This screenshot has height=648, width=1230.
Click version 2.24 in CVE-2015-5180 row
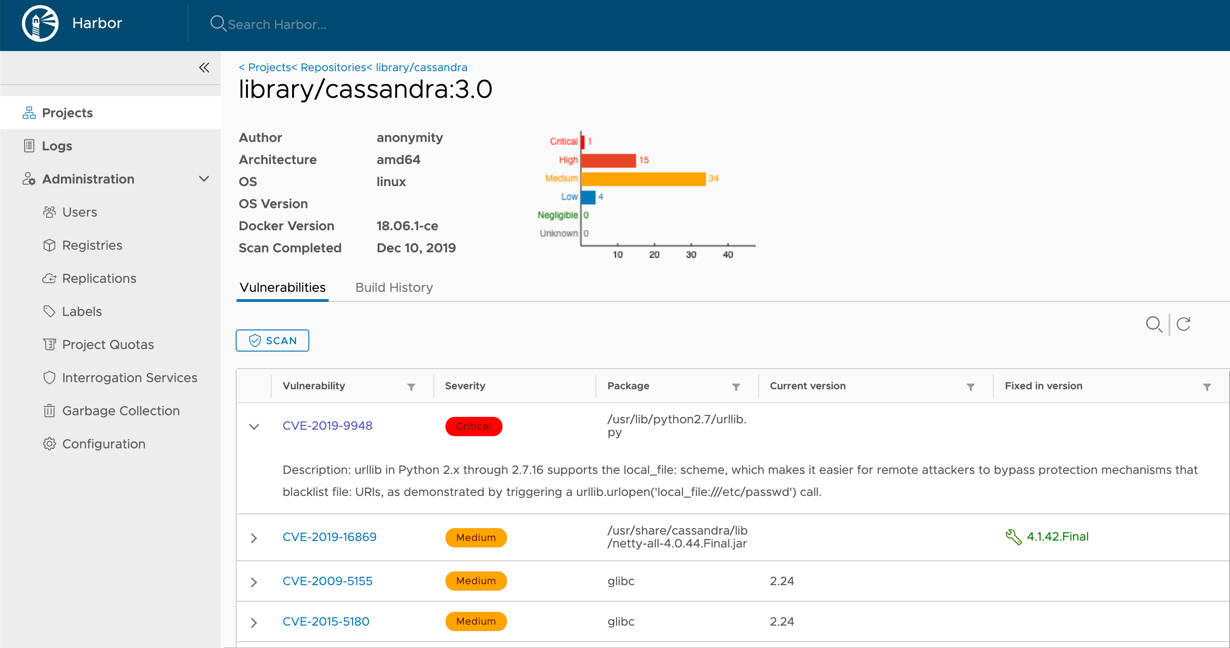coord(782,621)
